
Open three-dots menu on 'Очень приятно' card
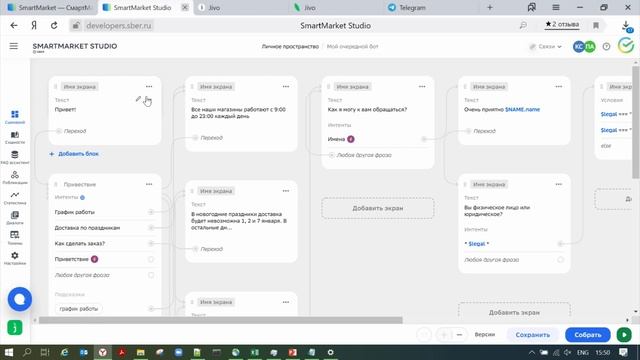point(558,87)
